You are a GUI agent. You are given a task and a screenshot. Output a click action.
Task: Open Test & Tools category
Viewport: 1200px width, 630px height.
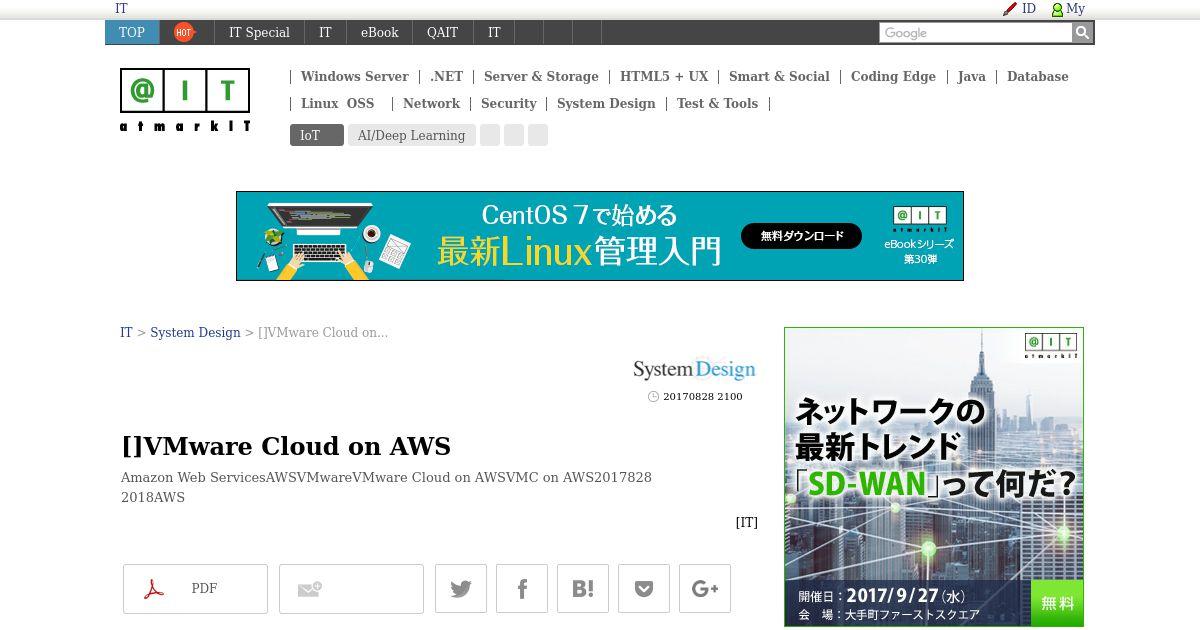pyautogui.click(x=717, y=103)
